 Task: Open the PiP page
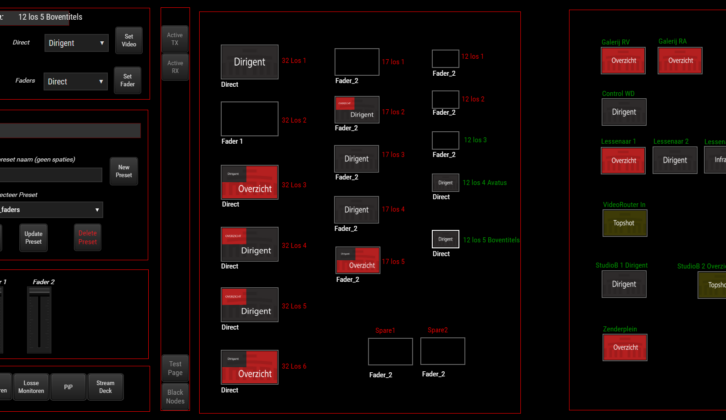coord(68,386)
